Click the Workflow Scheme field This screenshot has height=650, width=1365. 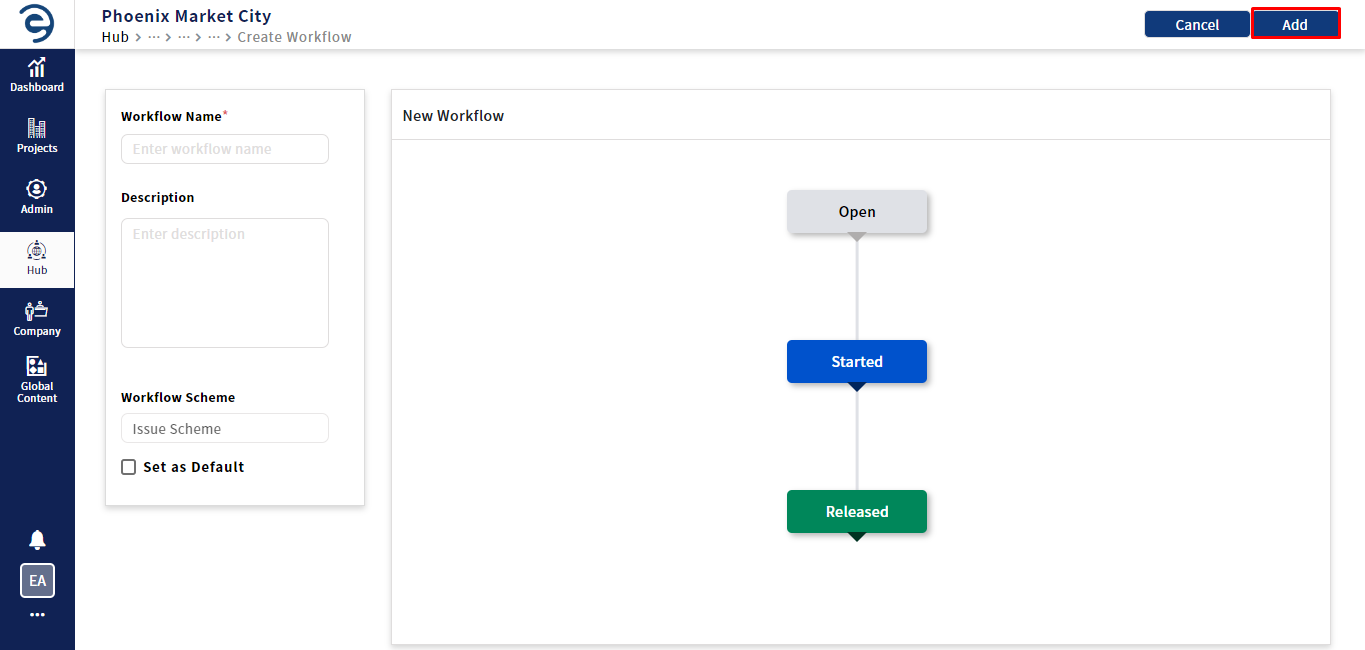(225, 428)
